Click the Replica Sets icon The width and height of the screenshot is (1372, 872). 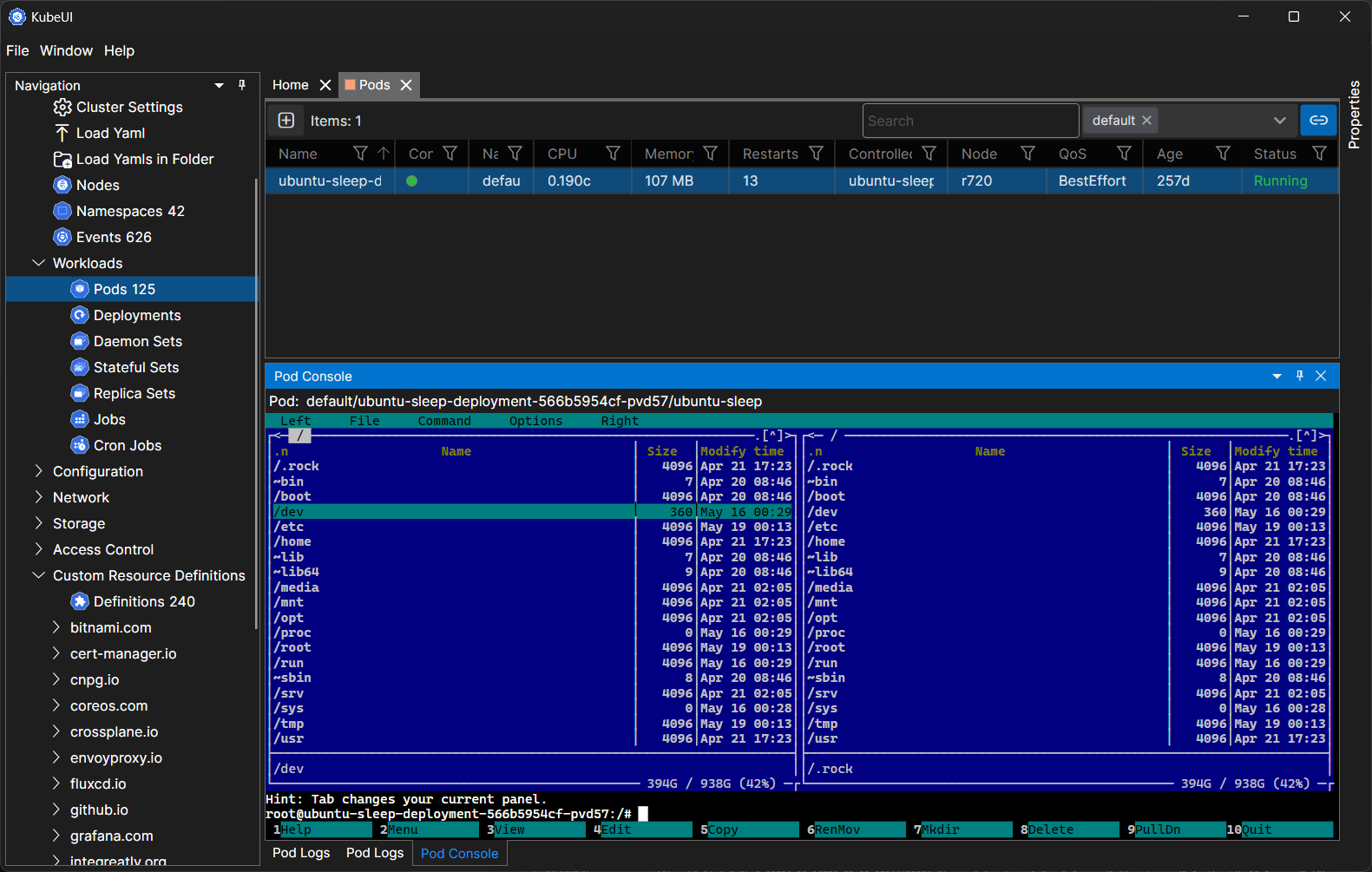pyautogui.click(x=80, y=393)
